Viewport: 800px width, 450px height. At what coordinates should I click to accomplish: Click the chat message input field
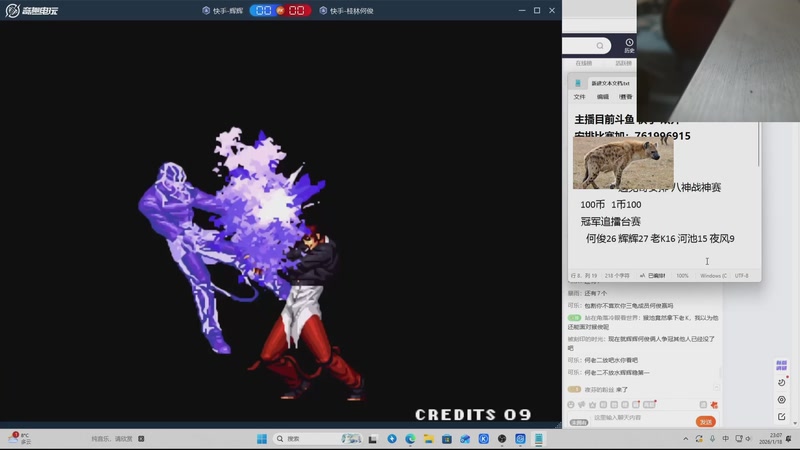(x=642, y=418)
